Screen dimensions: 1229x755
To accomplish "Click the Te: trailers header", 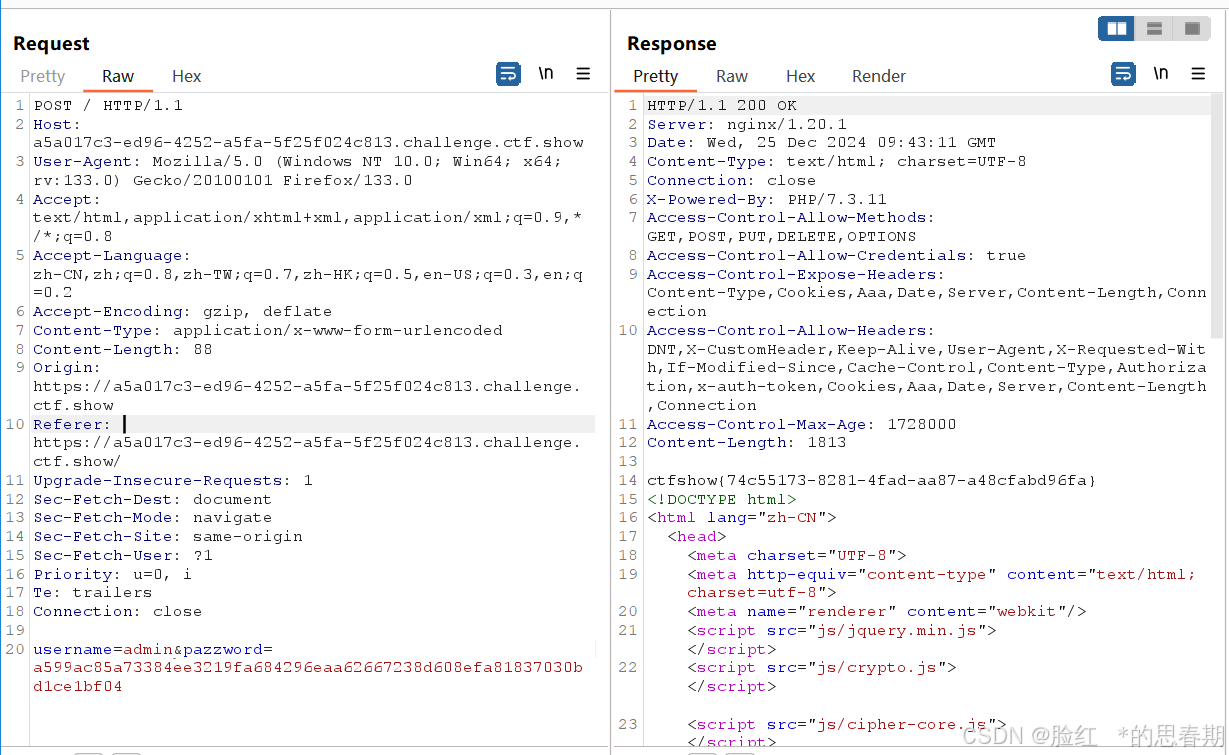I will [93, 592].
